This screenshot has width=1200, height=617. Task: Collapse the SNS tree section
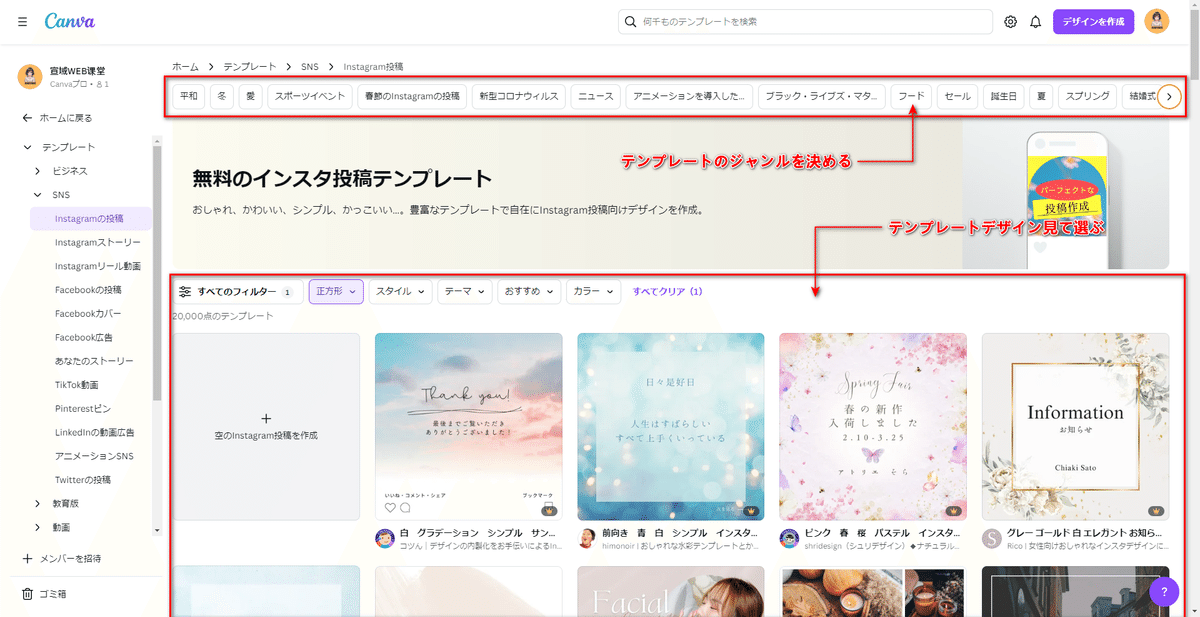click(38, 195)
